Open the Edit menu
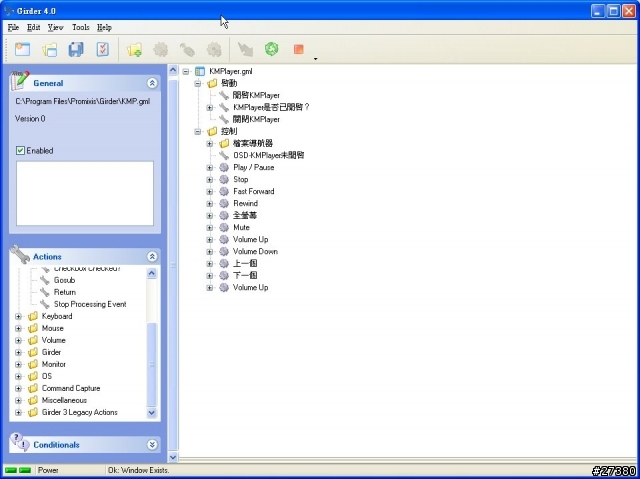 pos(33,27)
